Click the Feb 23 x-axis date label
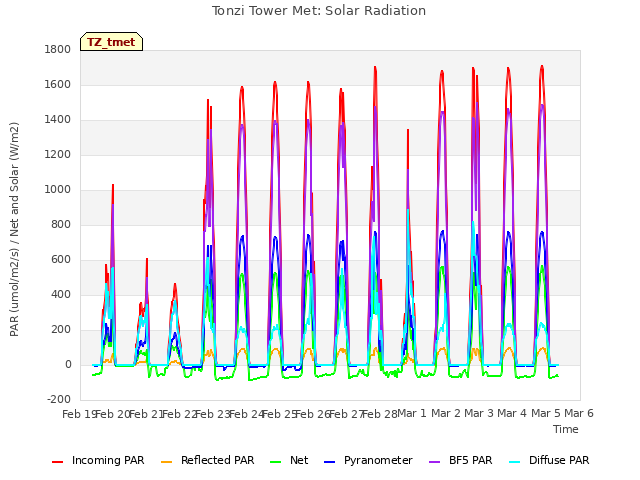 point(213,414)
